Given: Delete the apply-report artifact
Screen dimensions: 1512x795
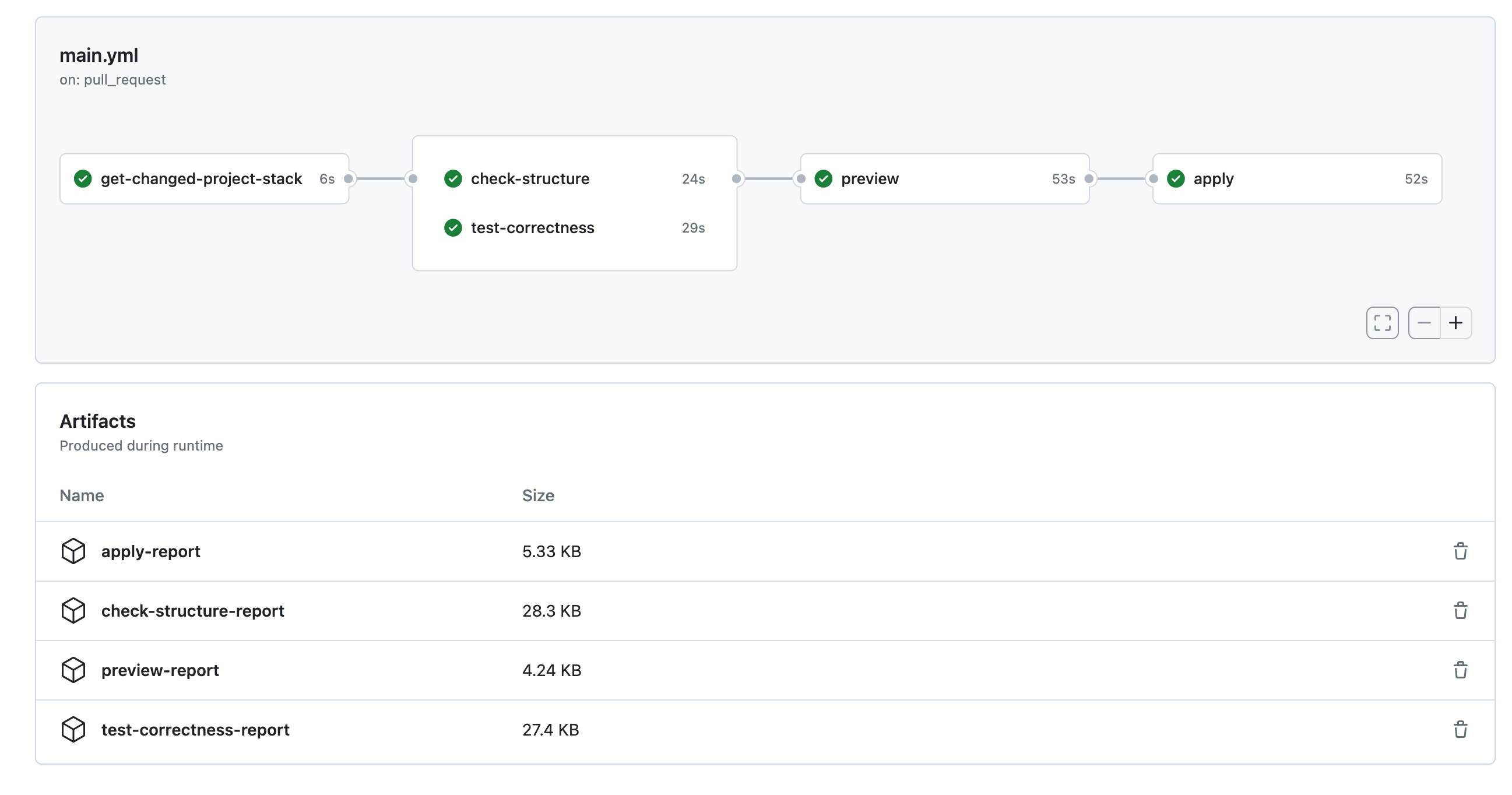Looking at the screenshot, I should pyautogui.click(x=1460, y=551).
